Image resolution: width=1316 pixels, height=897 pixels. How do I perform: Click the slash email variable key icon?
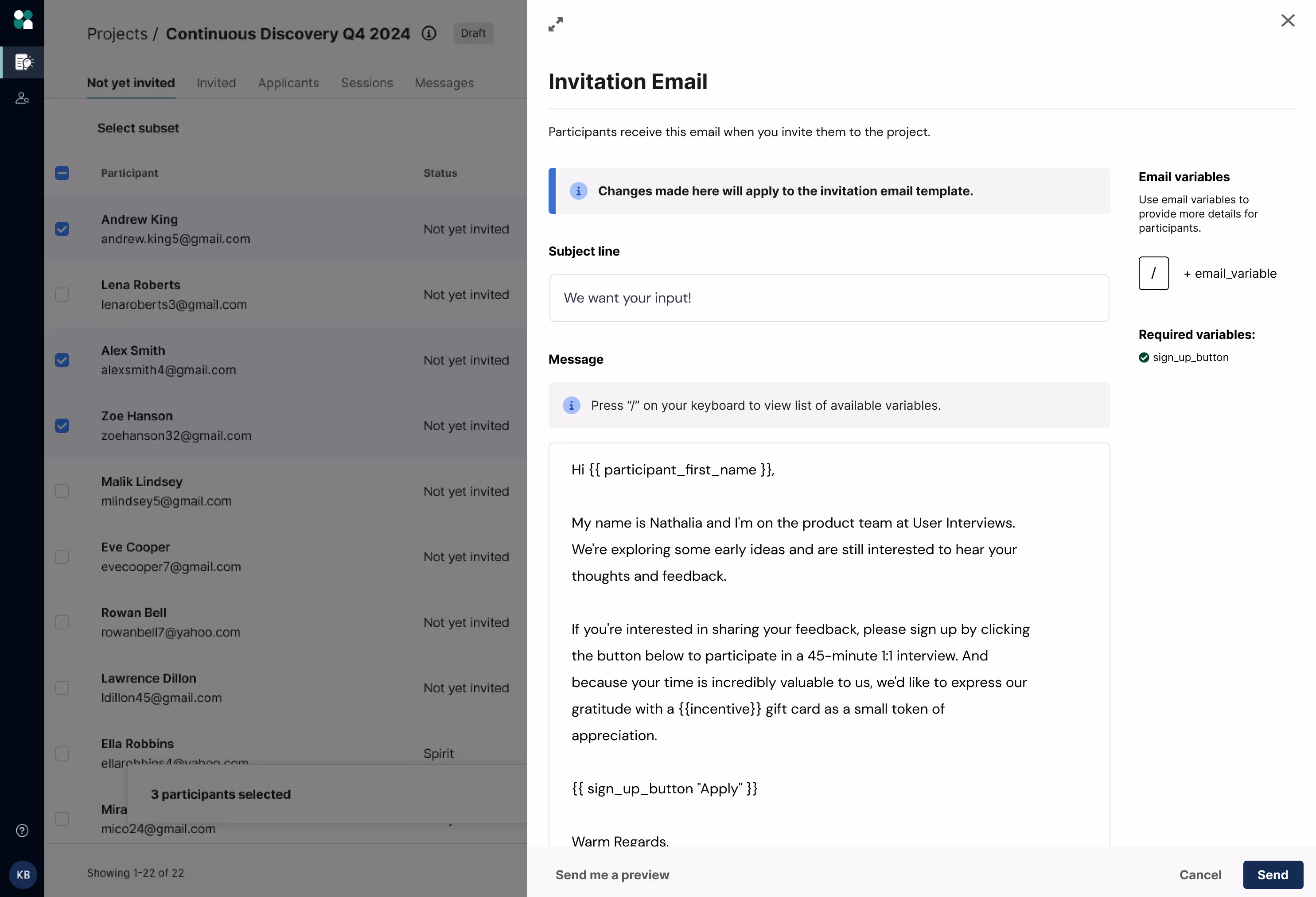click(x=1153, y=273)
